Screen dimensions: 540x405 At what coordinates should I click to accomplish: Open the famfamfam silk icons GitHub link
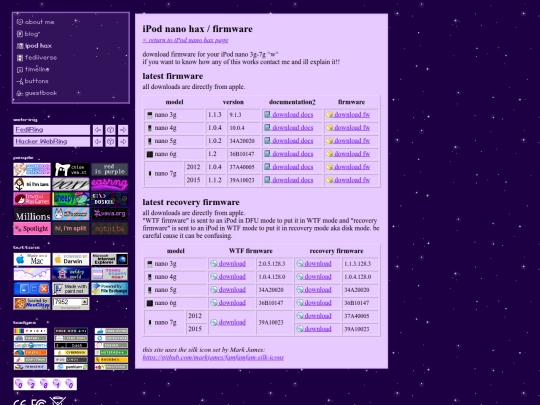(x=213, y=357)
